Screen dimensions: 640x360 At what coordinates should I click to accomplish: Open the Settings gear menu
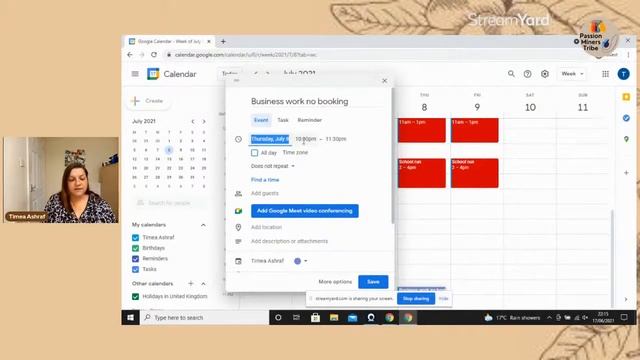coord(544,74)
